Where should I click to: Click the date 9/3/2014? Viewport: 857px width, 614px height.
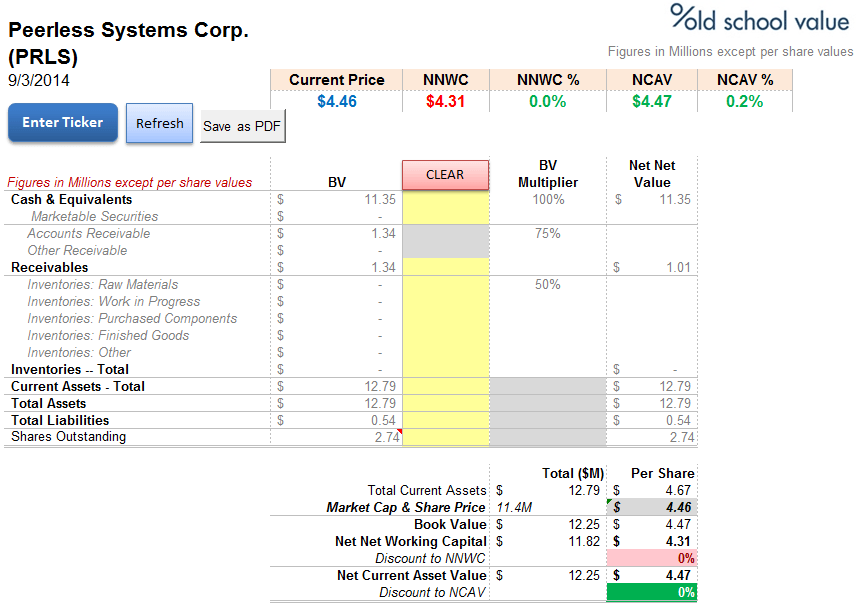pyautogui.click(x=39, y=80)
